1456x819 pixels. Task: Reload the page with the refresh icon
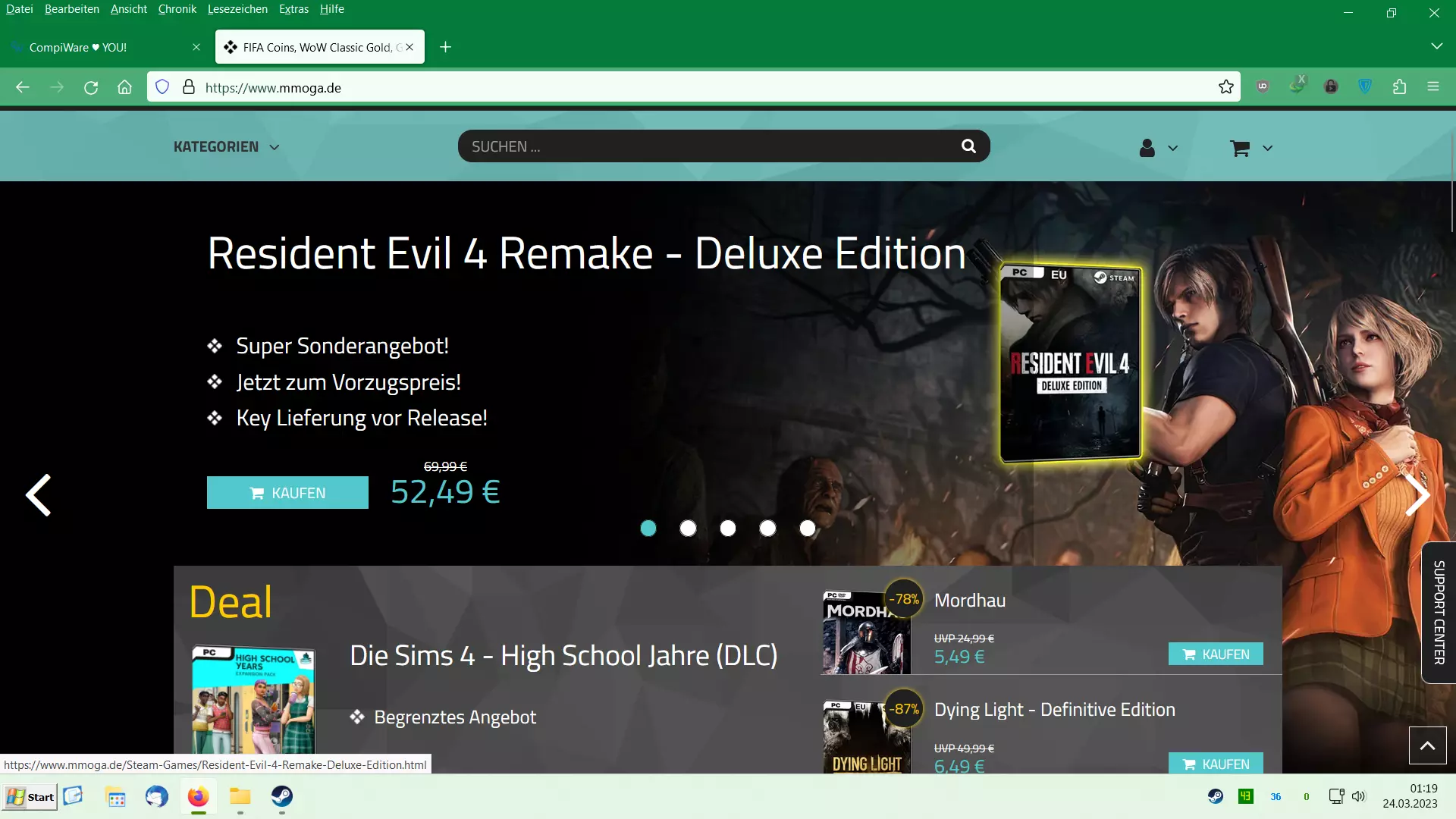(91, 87)
